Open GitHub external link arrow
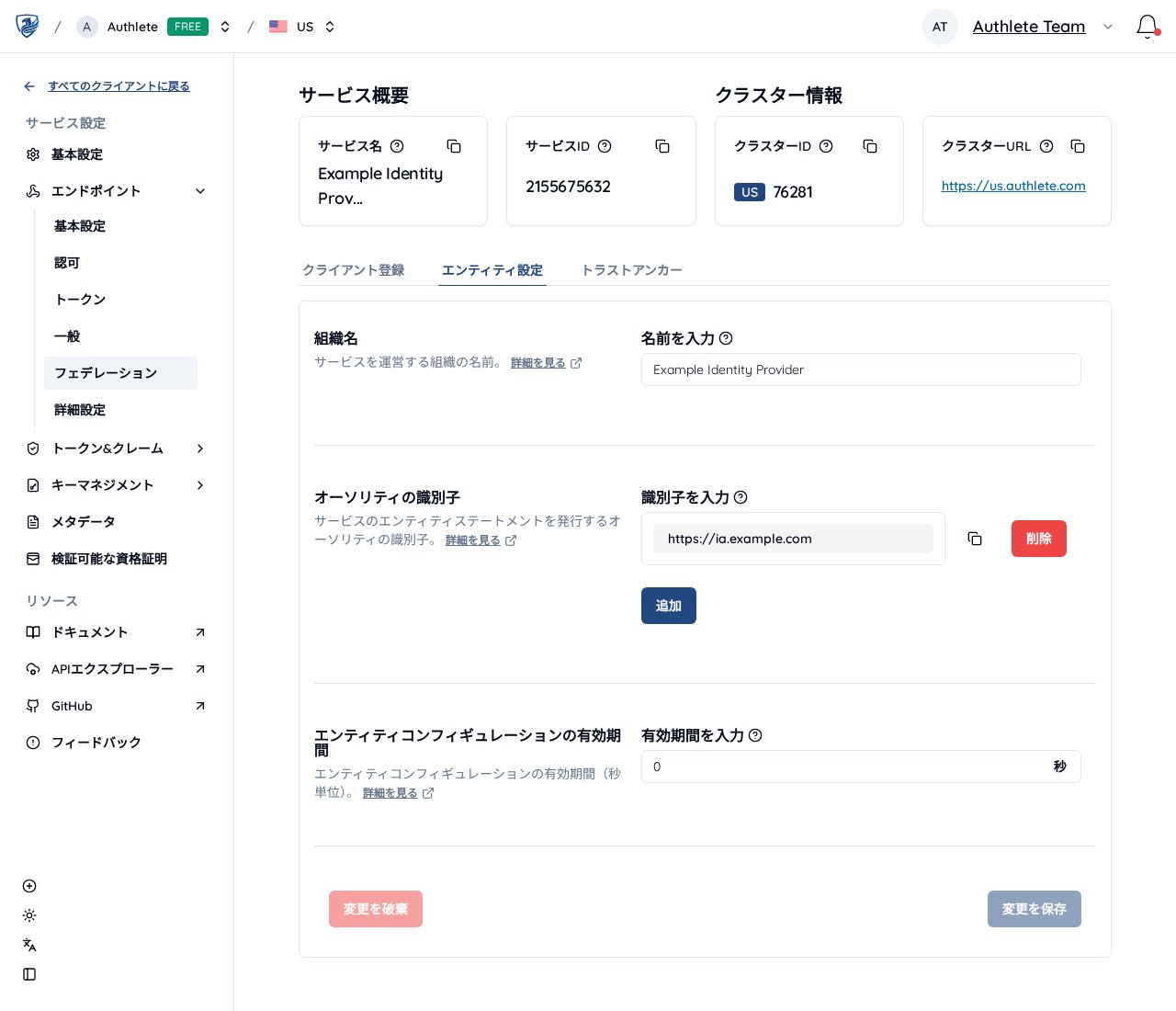This screenshot has height=1011, width=1176. 200,706
